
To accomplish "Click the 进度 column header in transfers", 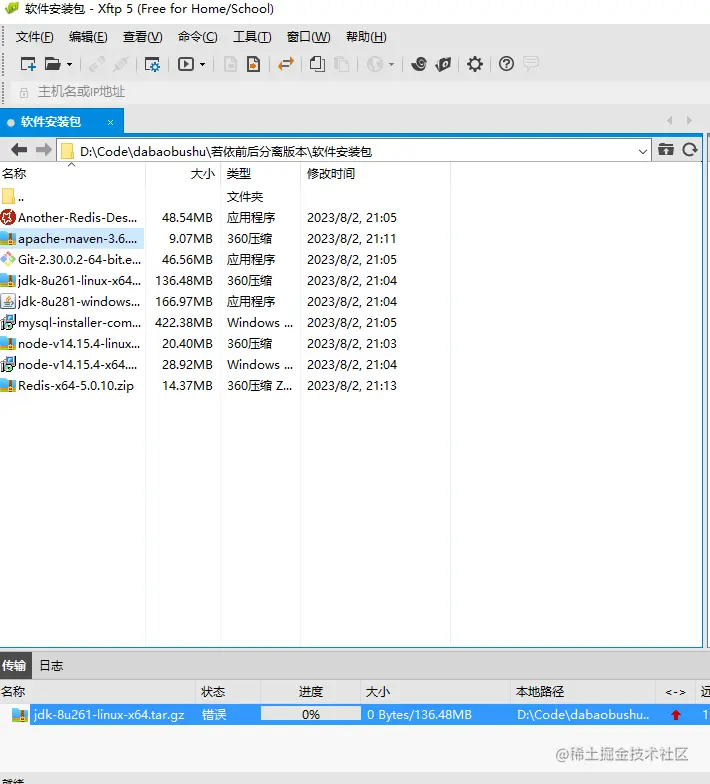I will click(310, 692).
